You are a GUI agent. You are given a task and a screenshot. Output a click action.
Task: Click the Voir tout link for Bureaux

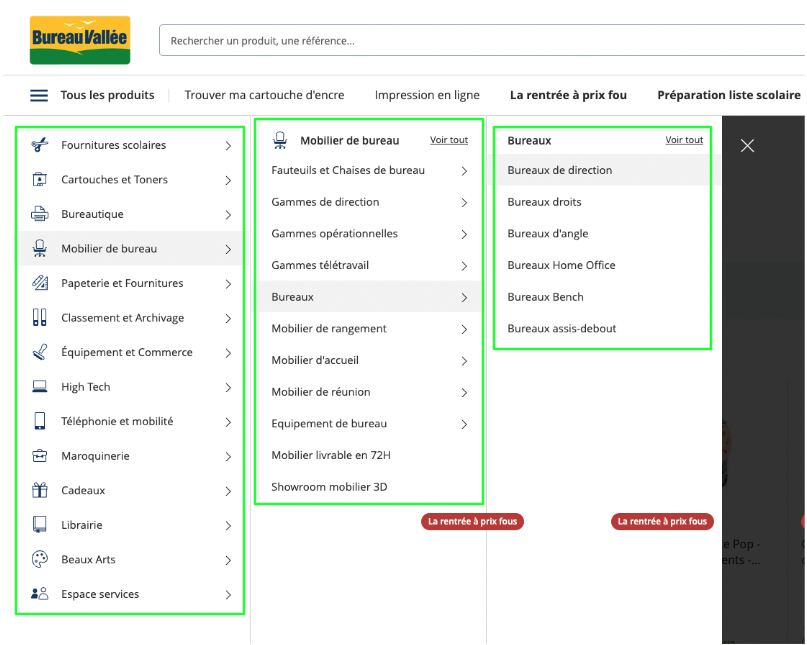click(x=684, y=140)
